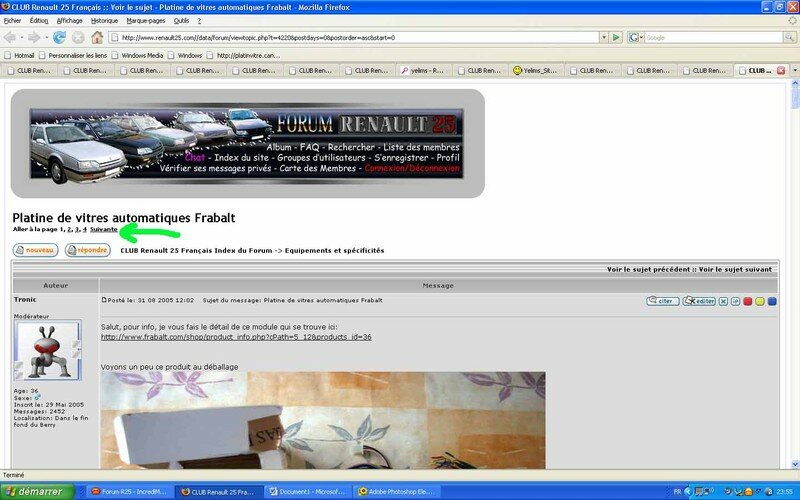Click 'Rechercher' in forum banner
The height and width of the screenshot is (500, 800).
(x=351, y=147)
